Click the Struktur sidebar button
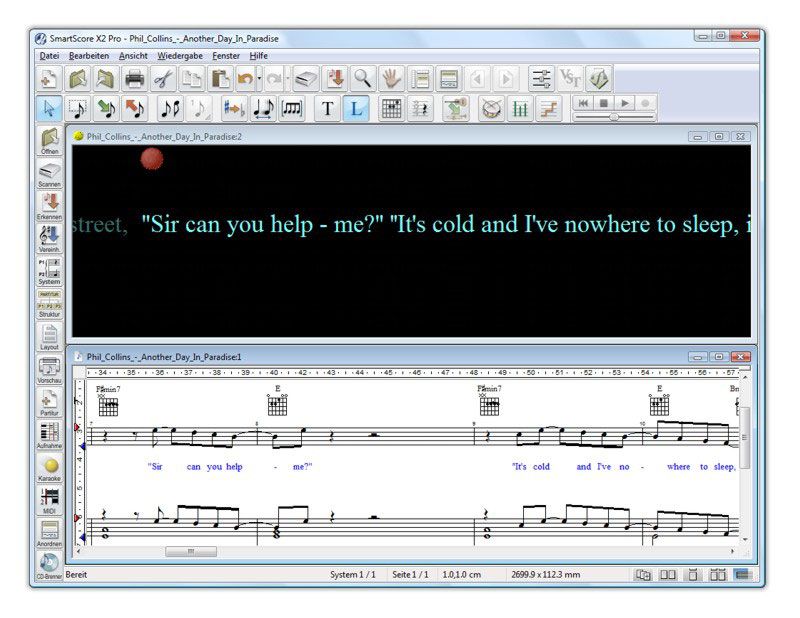Viewport: 800px width, 618px height. (49, 305)
